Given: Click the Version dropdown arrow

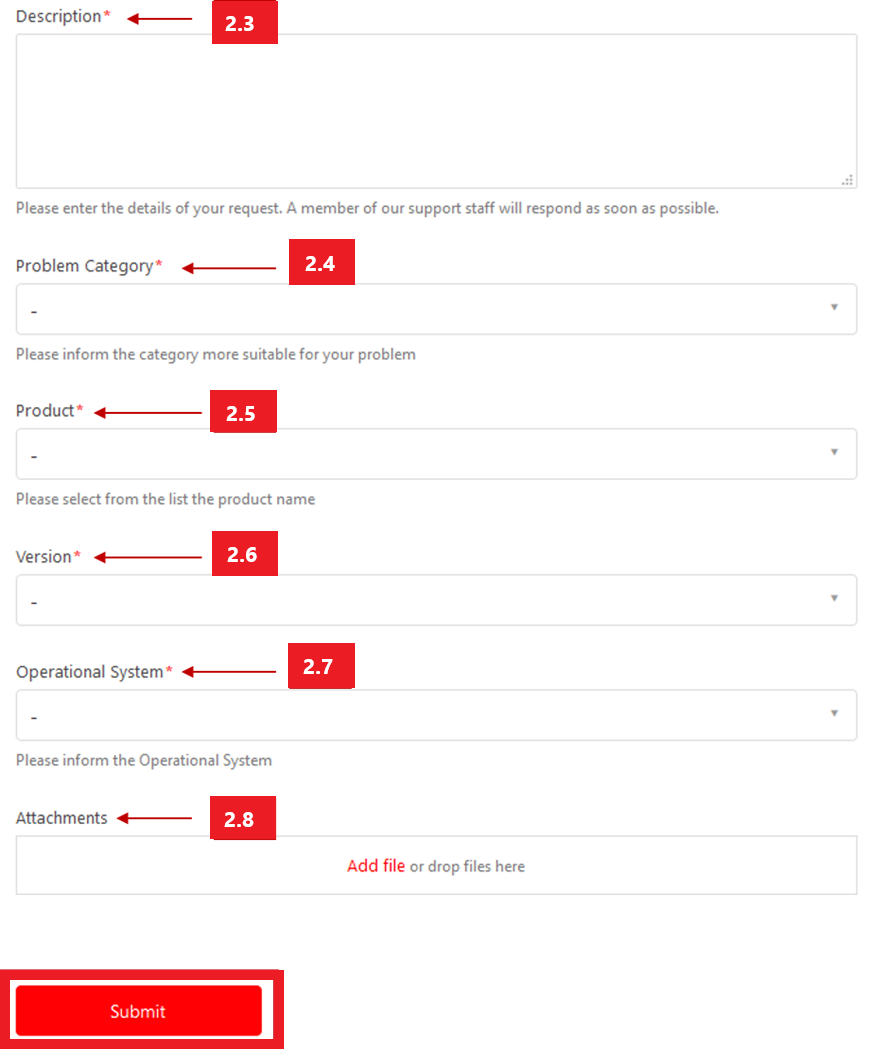Looking at the screenshot, I should click(x=834, y=598).
